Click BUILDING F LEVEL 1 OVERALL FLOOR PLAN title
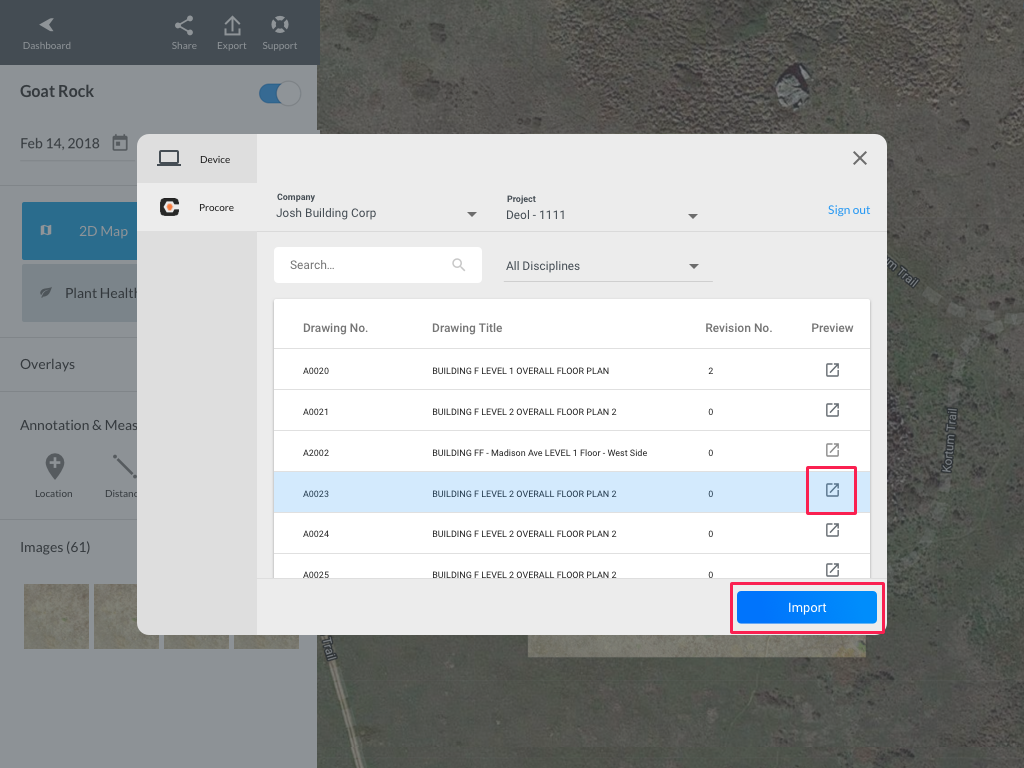The width and height of the screenshot is (1024, 768). [520, 371]
